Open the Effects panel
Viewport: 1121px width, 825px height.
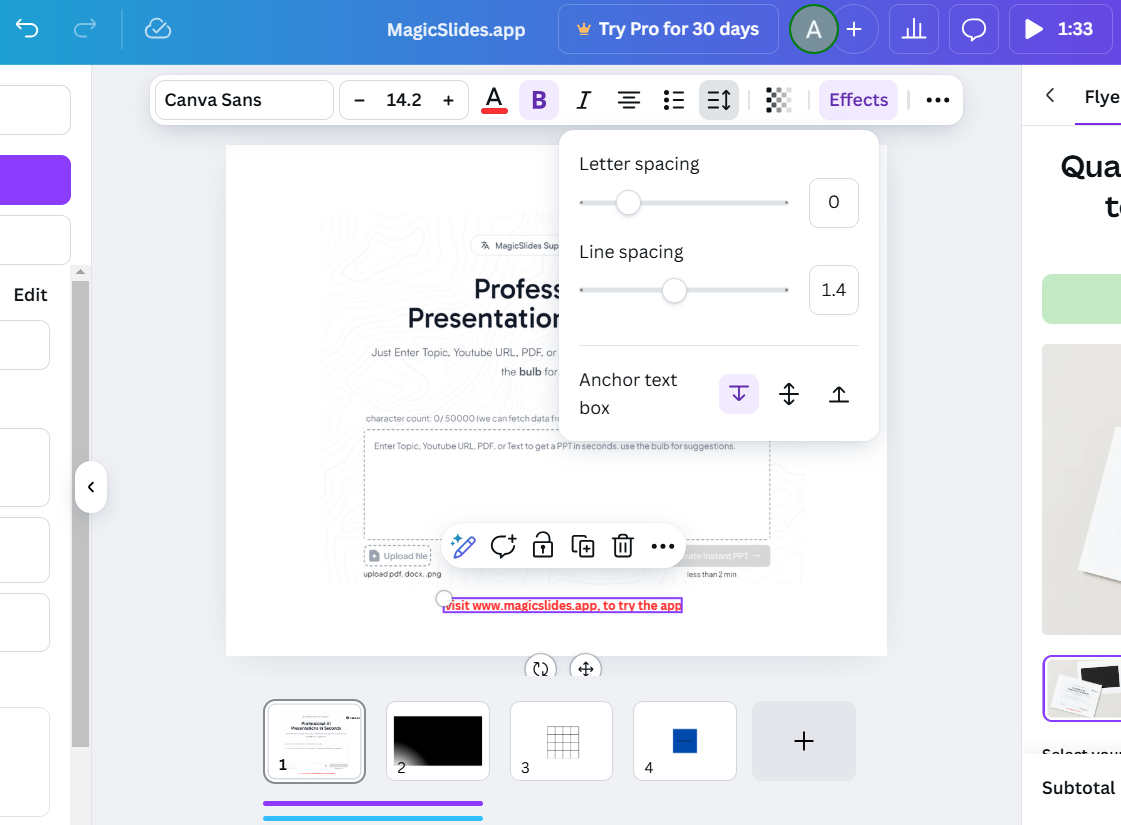[x=858, y=100]
